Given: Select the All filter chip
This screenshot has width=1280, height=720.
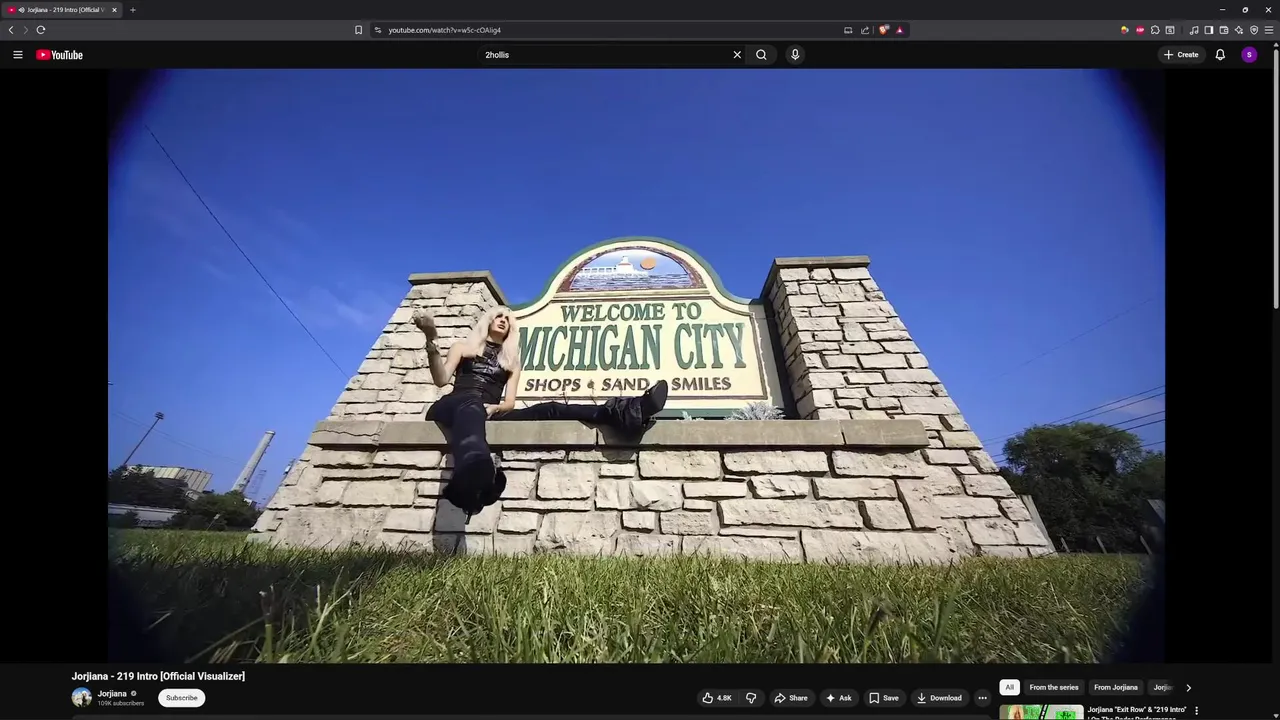Looking at the screenshot, I should pyautogui.click(x=1010, y=687).
